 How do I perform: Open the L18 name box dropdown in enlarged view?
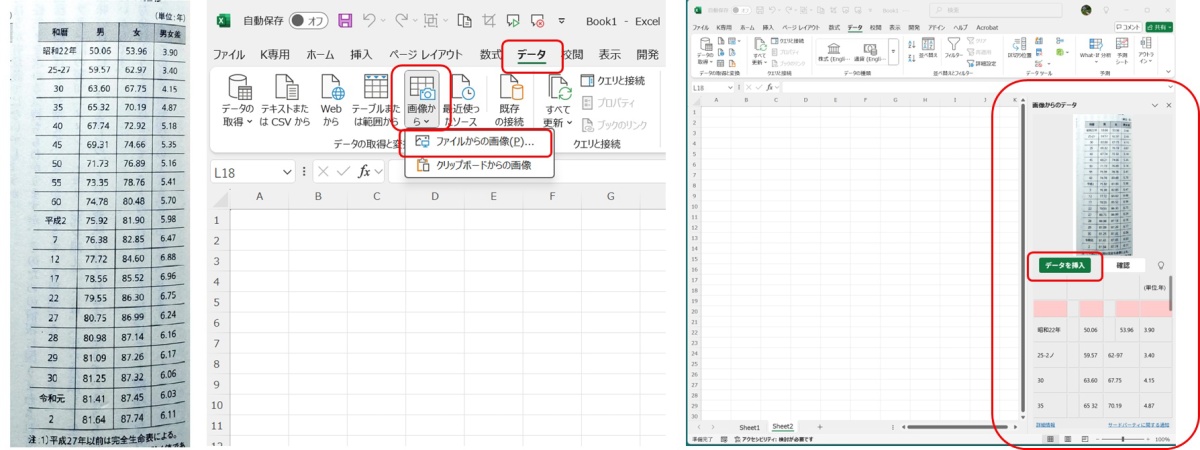click(x=287, y=172)
